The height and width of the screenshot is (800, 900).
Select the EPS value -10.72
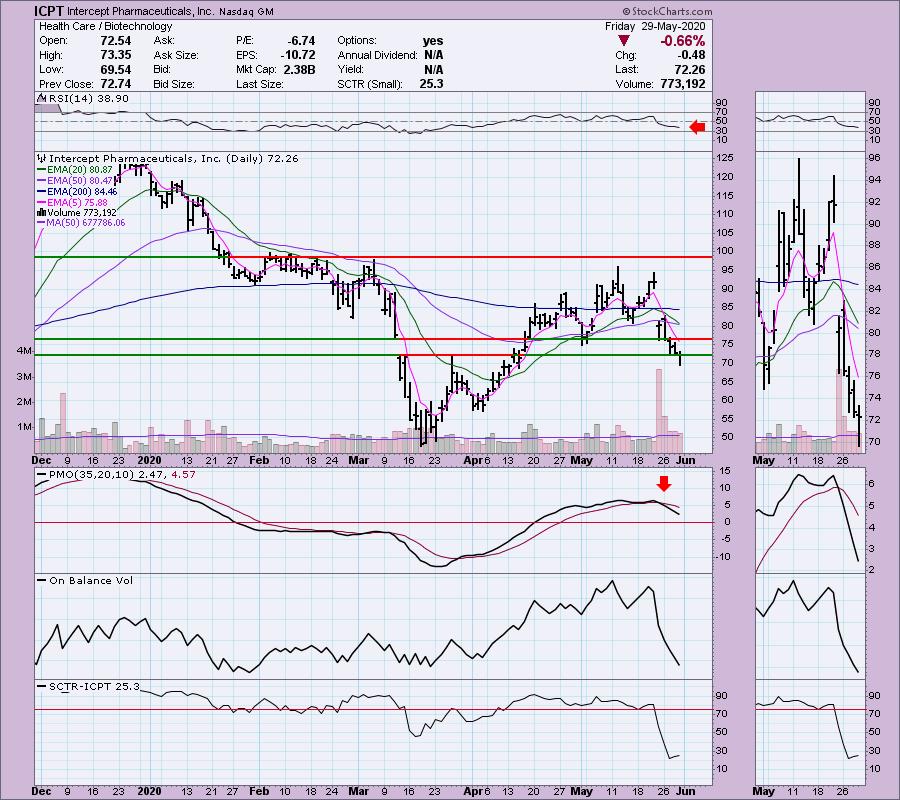(298, 55)
